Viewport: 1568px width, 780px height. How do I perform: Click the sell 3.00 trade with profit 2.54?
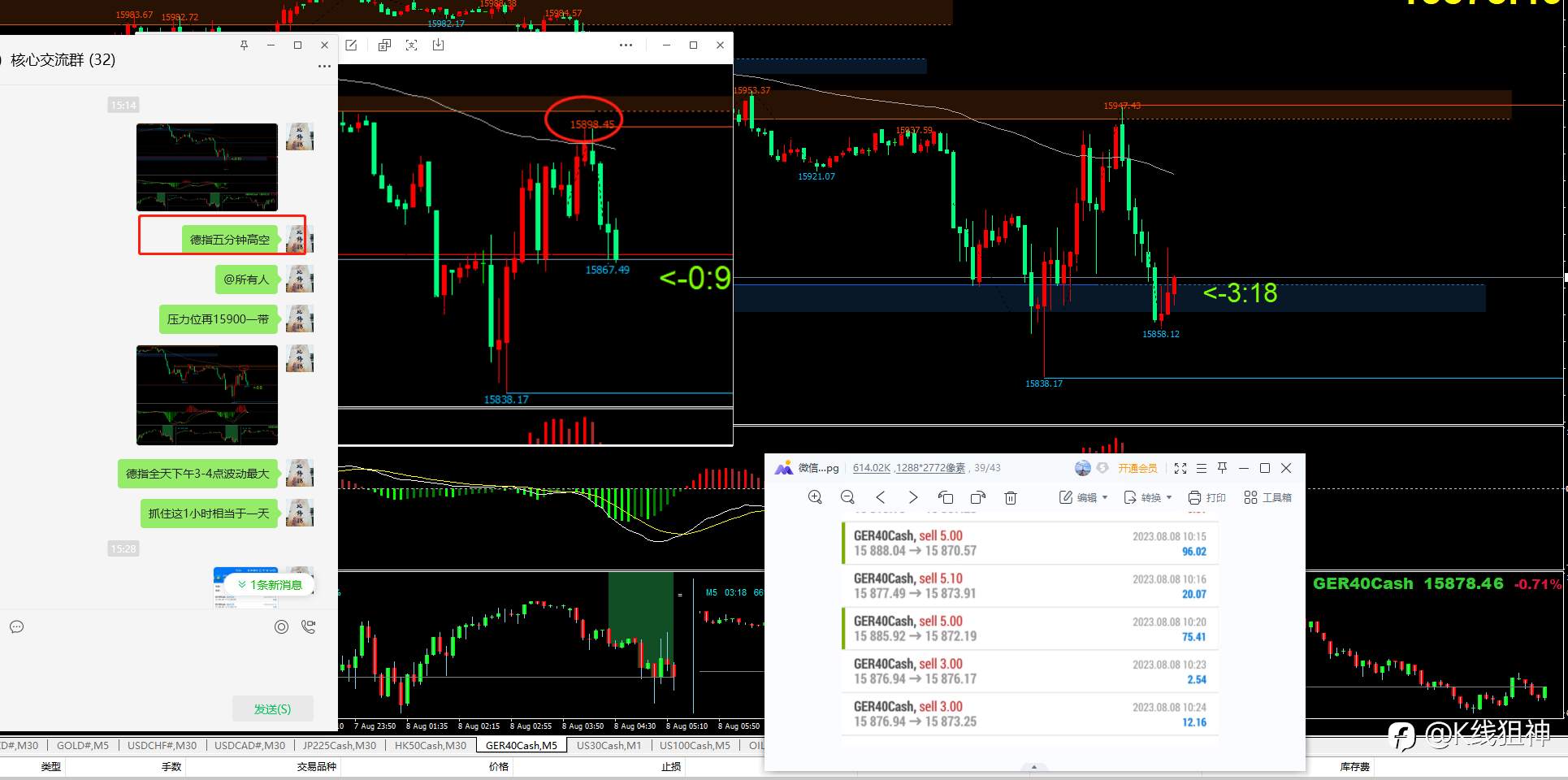click(x=1029, y=671)
